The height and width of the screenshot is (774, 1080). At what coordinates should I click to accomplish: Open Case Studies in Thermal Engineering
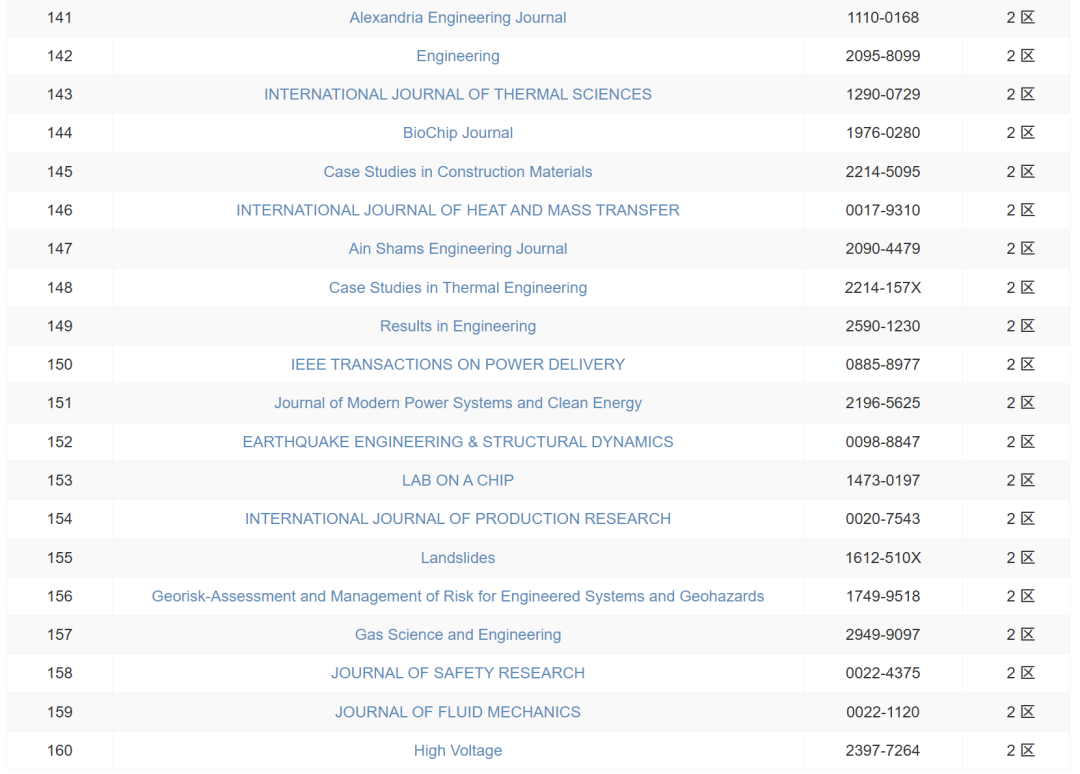pos(457,288)
